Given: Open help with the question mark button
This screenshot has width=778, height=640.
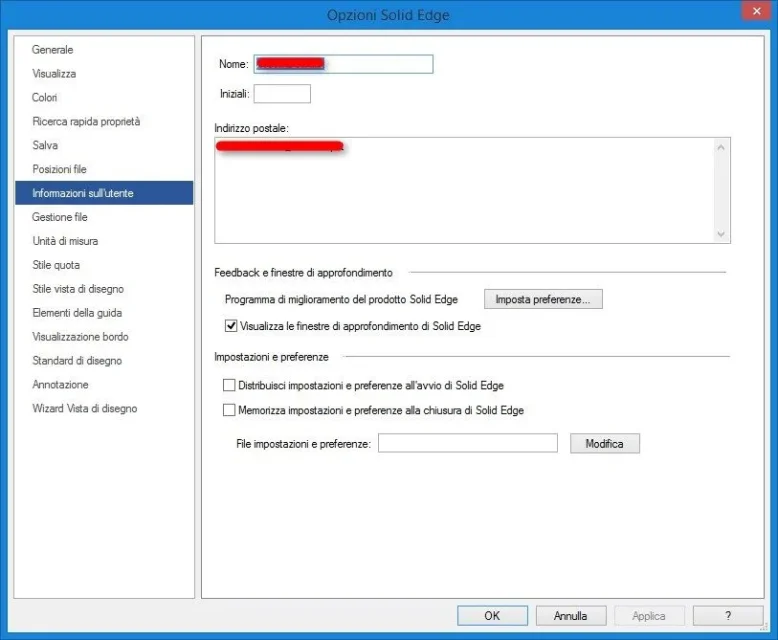Looking at the screenshot, I should coord(728,616).
